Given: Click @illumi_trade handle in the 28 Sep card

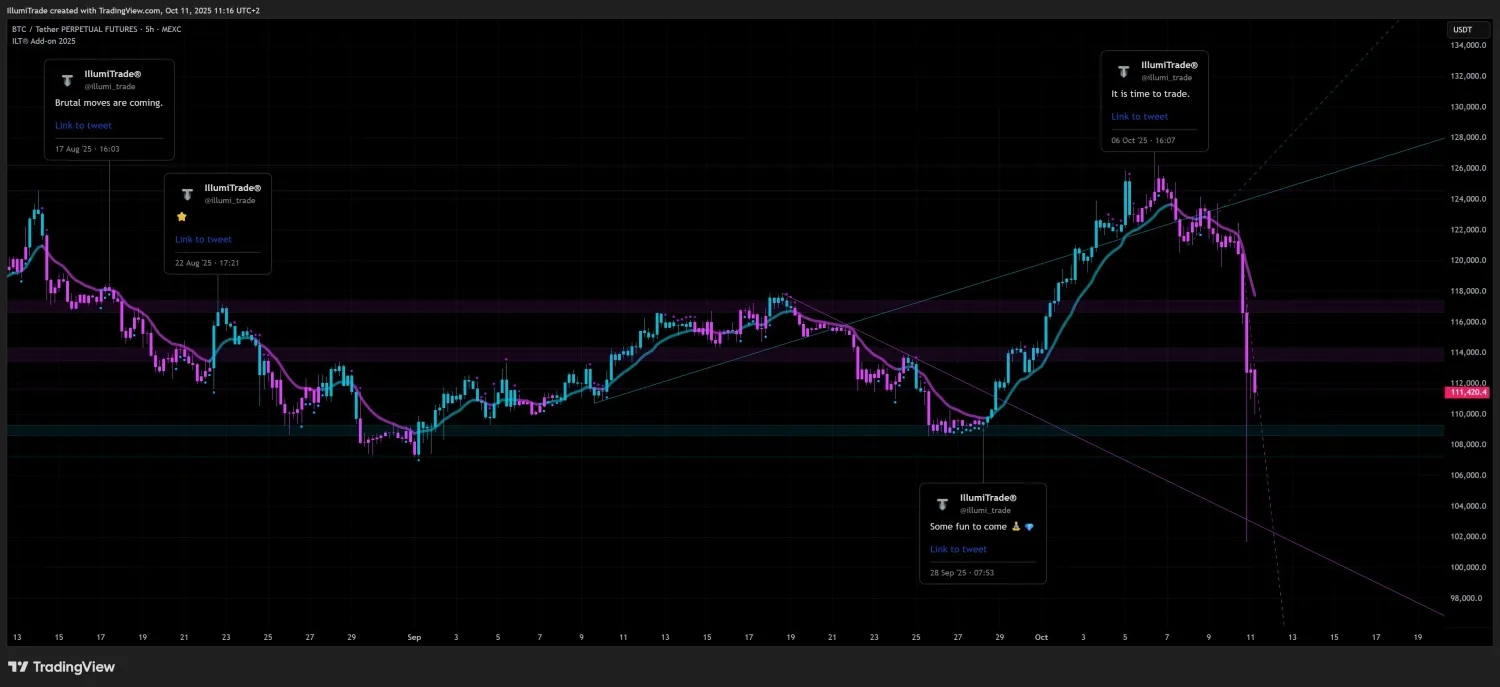Looking at the screenshot, I should pos(985,510).
